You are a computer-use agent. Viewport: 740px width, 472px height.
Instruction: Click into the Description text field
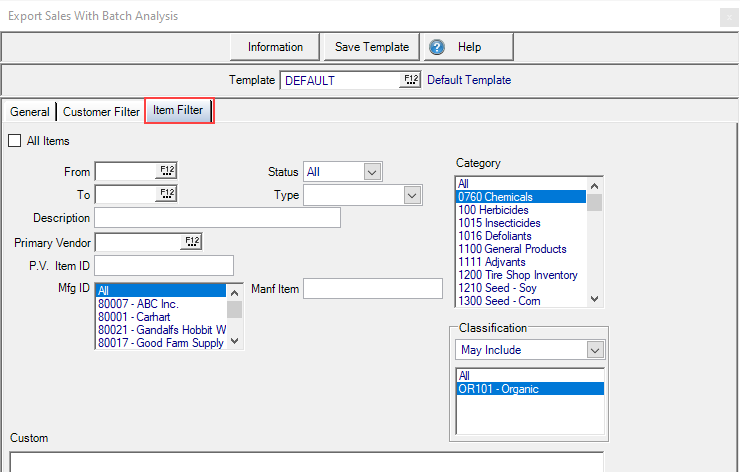pos(216,218)
